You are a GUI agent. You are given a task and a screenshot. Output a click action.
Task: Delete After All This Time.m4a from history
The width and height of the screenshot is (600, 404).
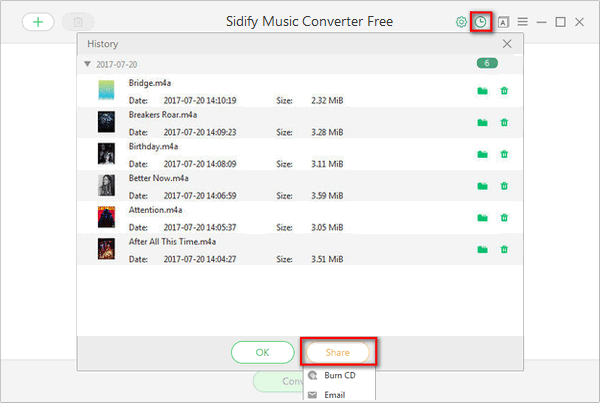click(504, 249)
